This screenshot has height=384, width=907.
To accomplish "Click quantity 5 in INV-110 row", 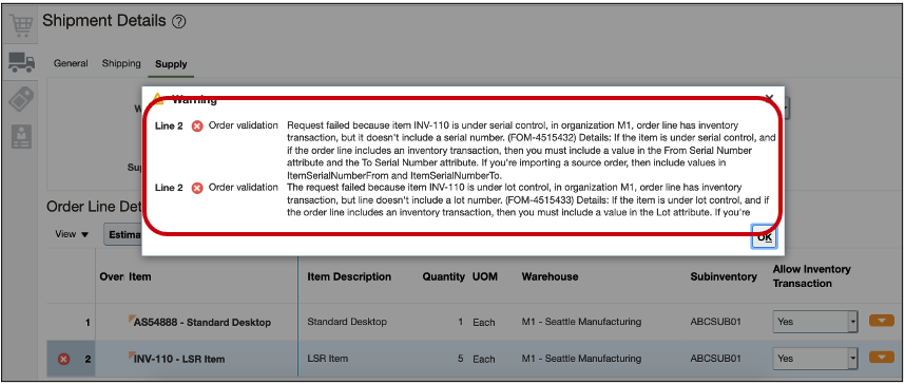I will pyautogui.click(x=460, y=359).
